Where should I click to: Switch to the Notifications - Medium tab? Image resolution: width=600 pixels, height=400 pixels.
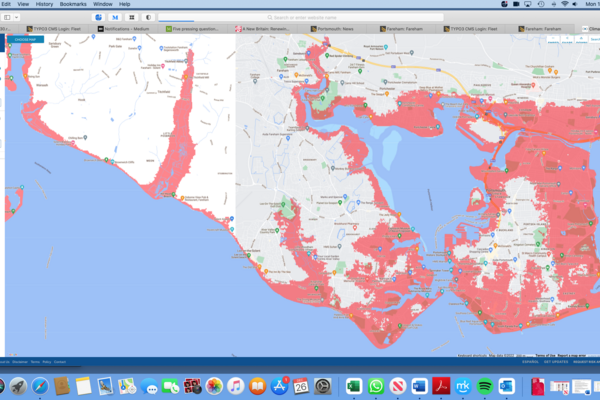(x=123, y=29)
